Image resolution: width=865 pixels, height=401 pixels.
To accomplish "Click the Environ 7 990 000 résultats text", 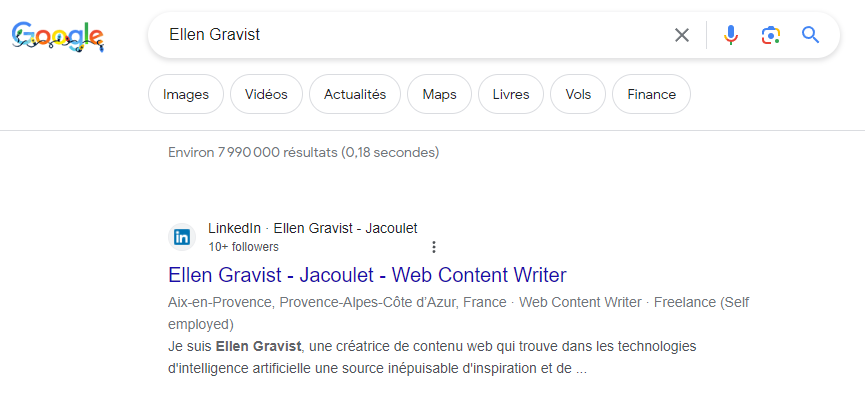I will click(x=303, y=152).
